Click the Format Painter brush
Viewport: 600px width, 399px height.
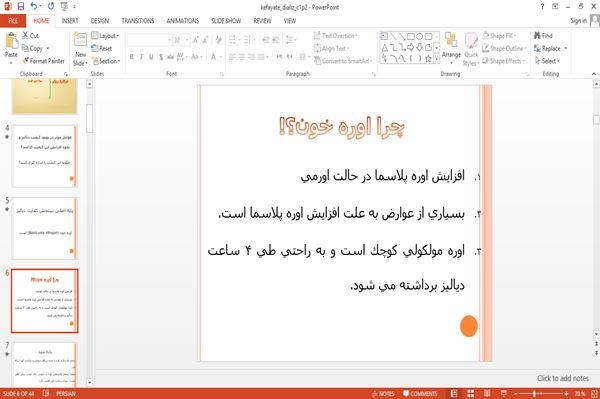tap(26, 61)
